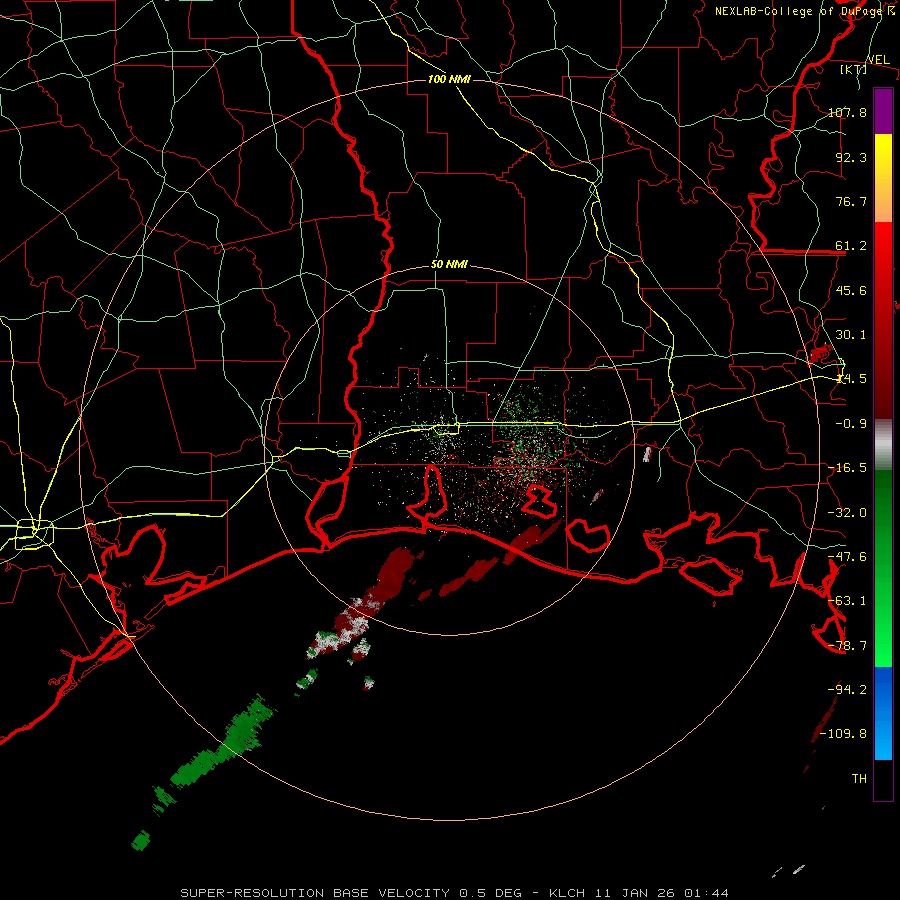
Task: Click the TH threshold label
Action: tap(859, 778)
